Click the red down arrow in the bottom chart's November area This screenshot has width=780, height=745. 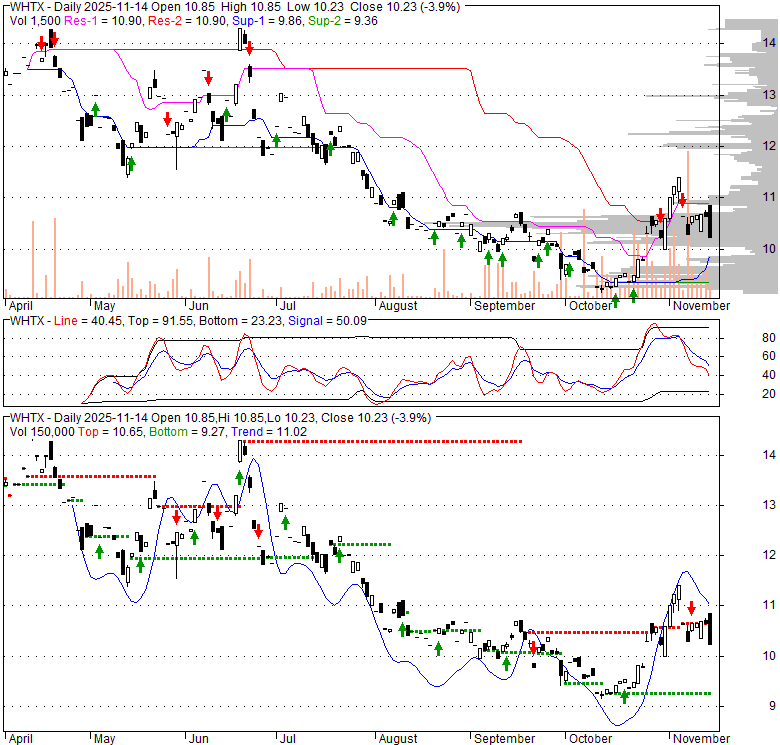[690, 607]
